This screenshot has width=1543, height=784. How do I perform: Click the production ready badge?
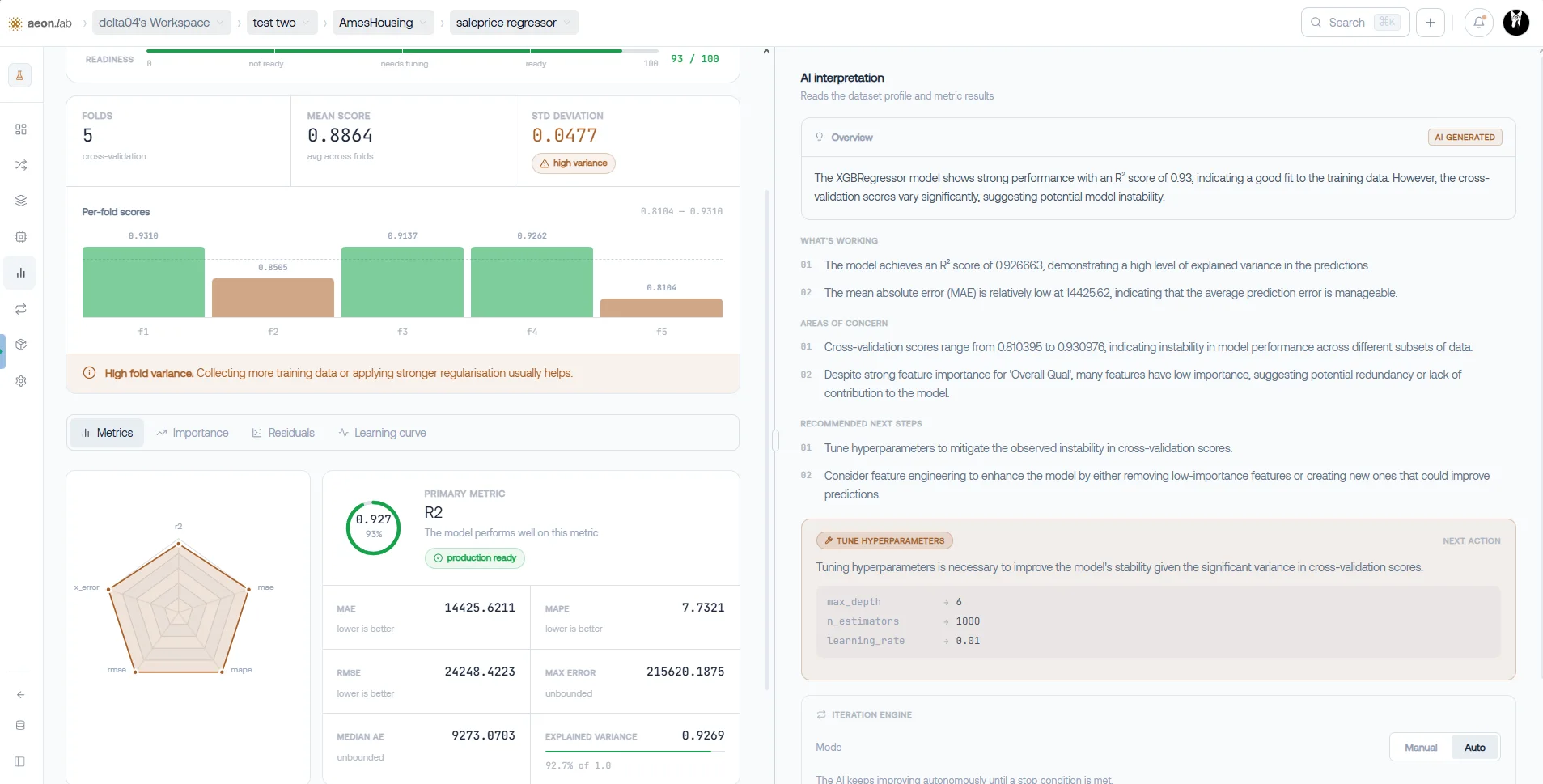pyautogui.click(x=475, y=558)
